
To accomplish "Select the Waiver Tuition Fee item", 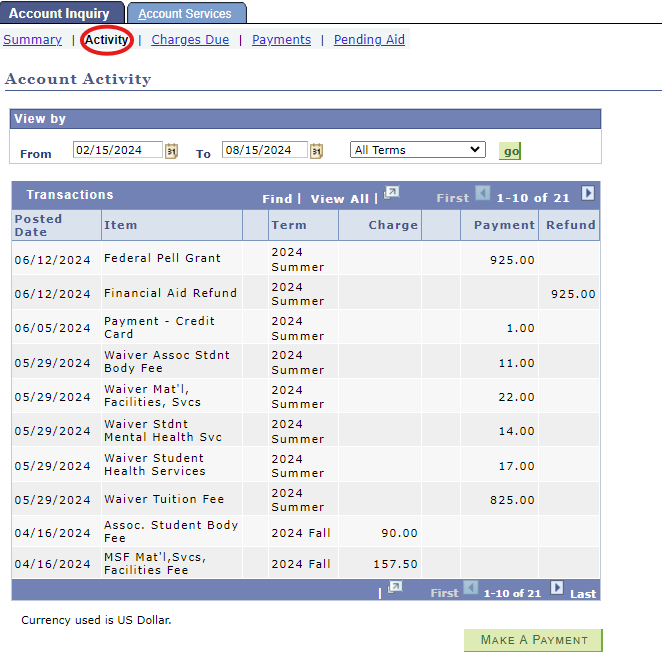I will pyautogui.click(x=164, y=499).
